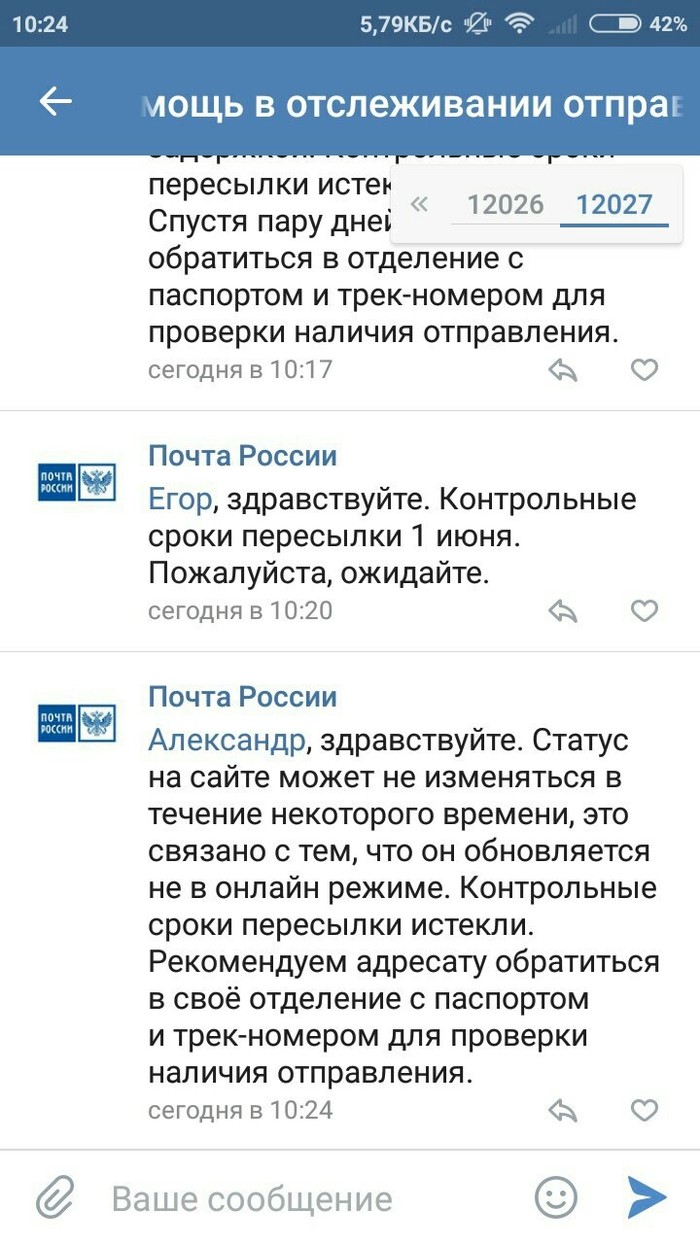Screen dimensions: 700x1244
Task: Select page 12027 tab
Action: (x=614, y=205)
